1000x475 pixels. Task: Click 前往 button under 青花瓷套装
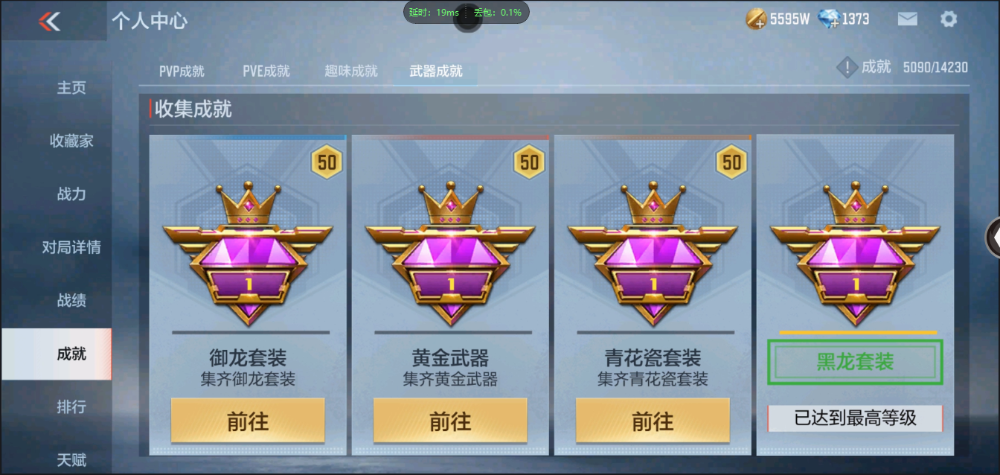[652, 421]
